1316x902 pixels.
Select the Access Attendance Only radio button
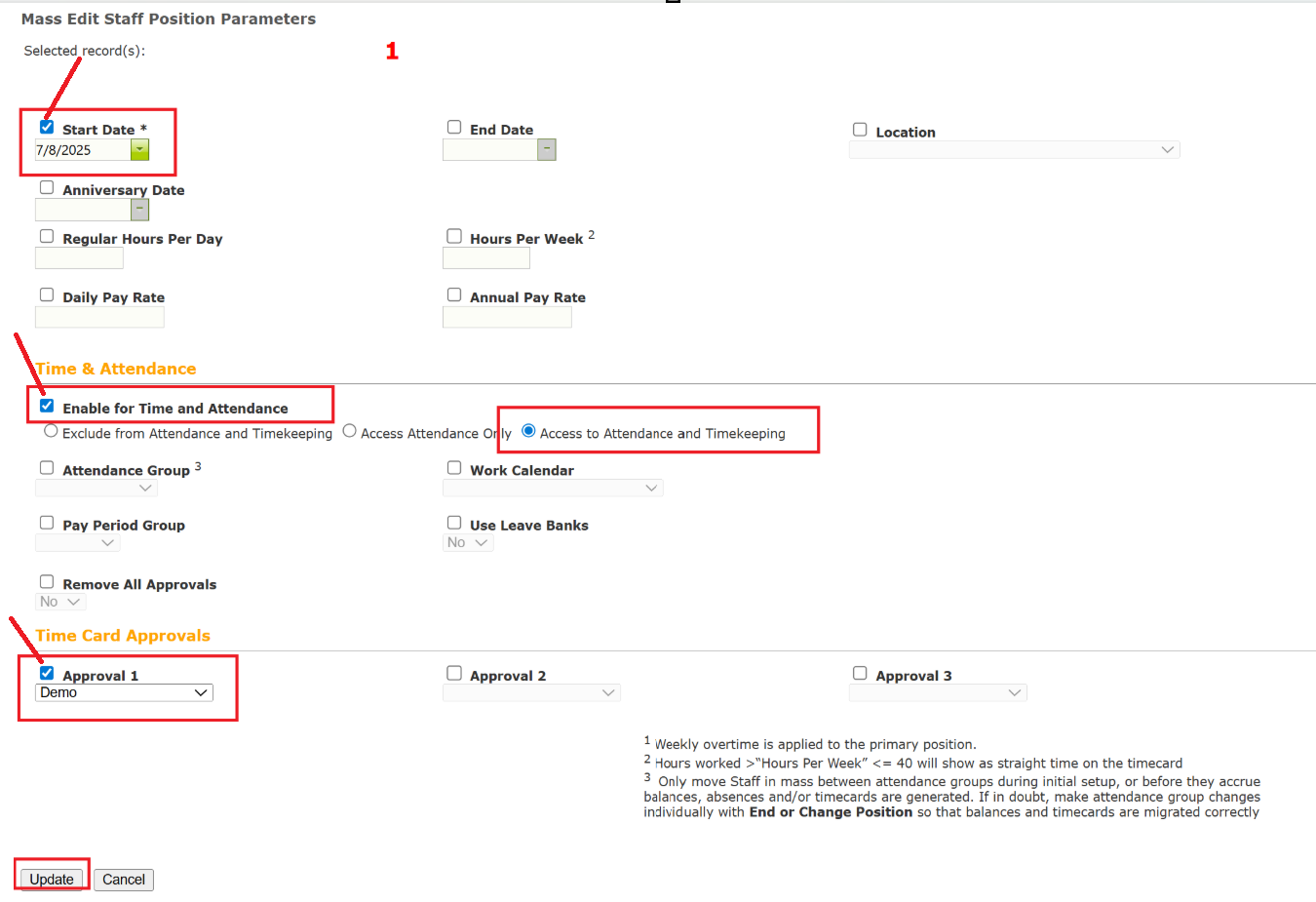point(349,430)
